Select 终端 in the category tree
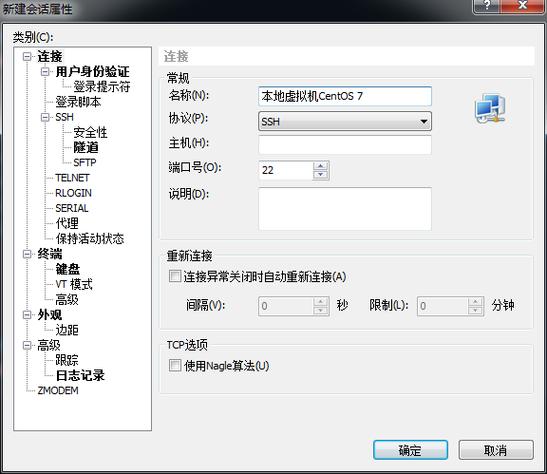 pos(50,254)
